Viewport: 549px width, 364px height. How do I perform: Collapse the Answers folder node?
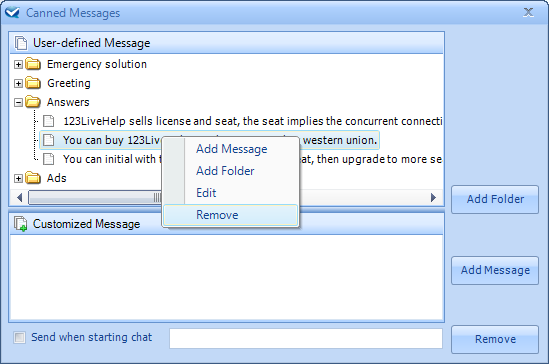click(18, 102)
